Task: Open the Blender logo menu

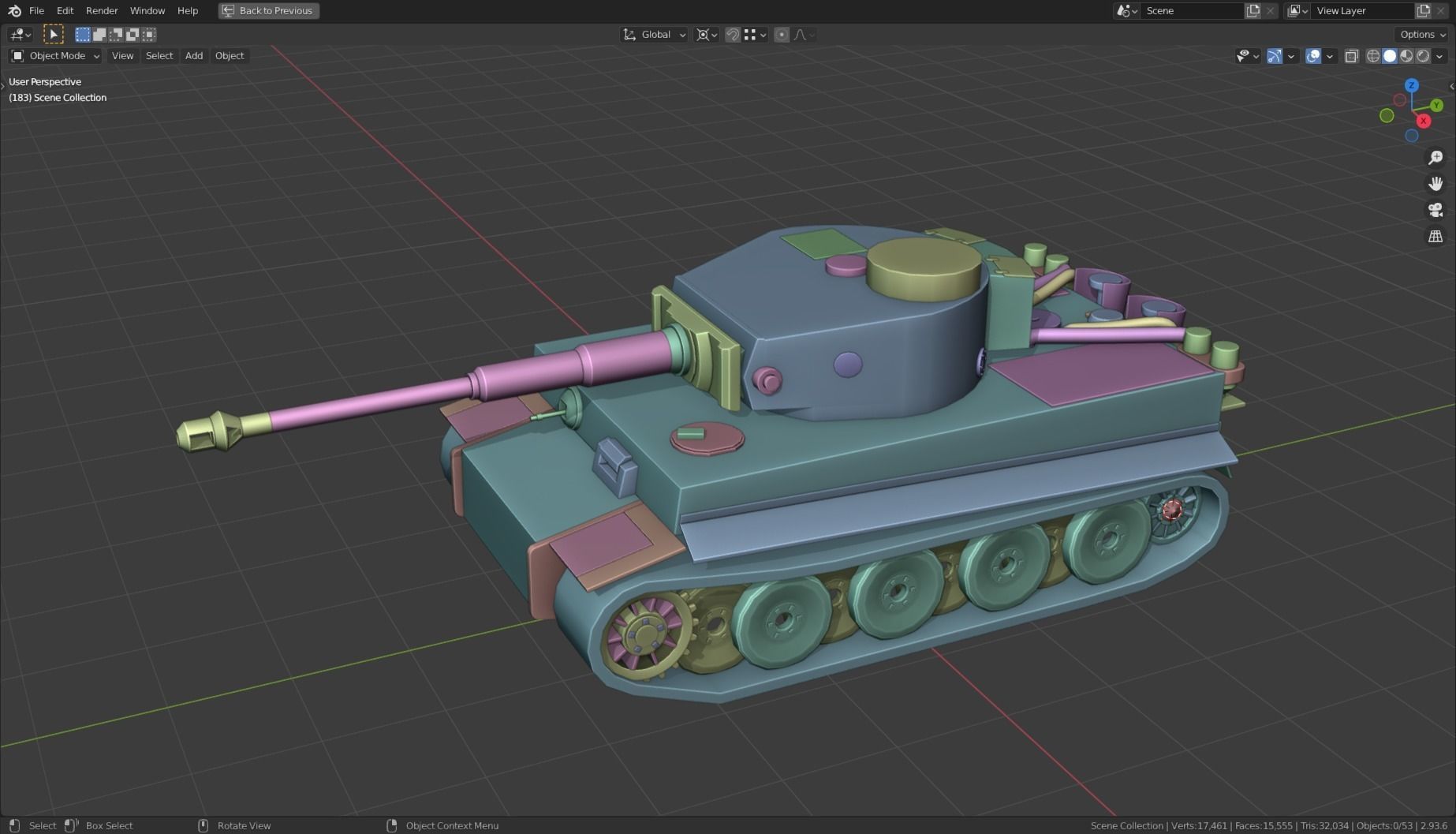Action: (x=14, y=11)
